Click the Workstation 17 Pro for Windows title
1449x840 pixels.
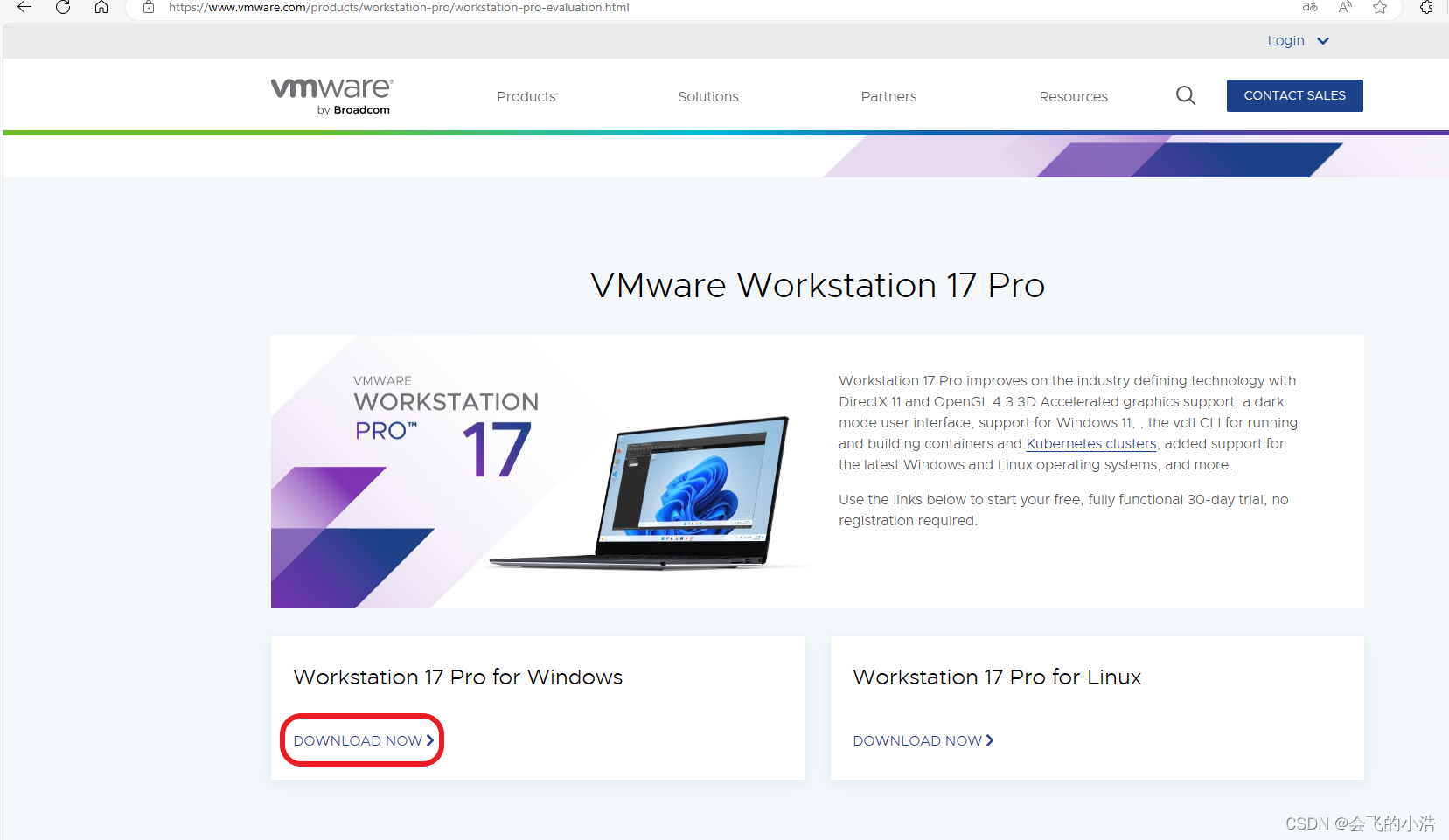click(x=458, y=677)
